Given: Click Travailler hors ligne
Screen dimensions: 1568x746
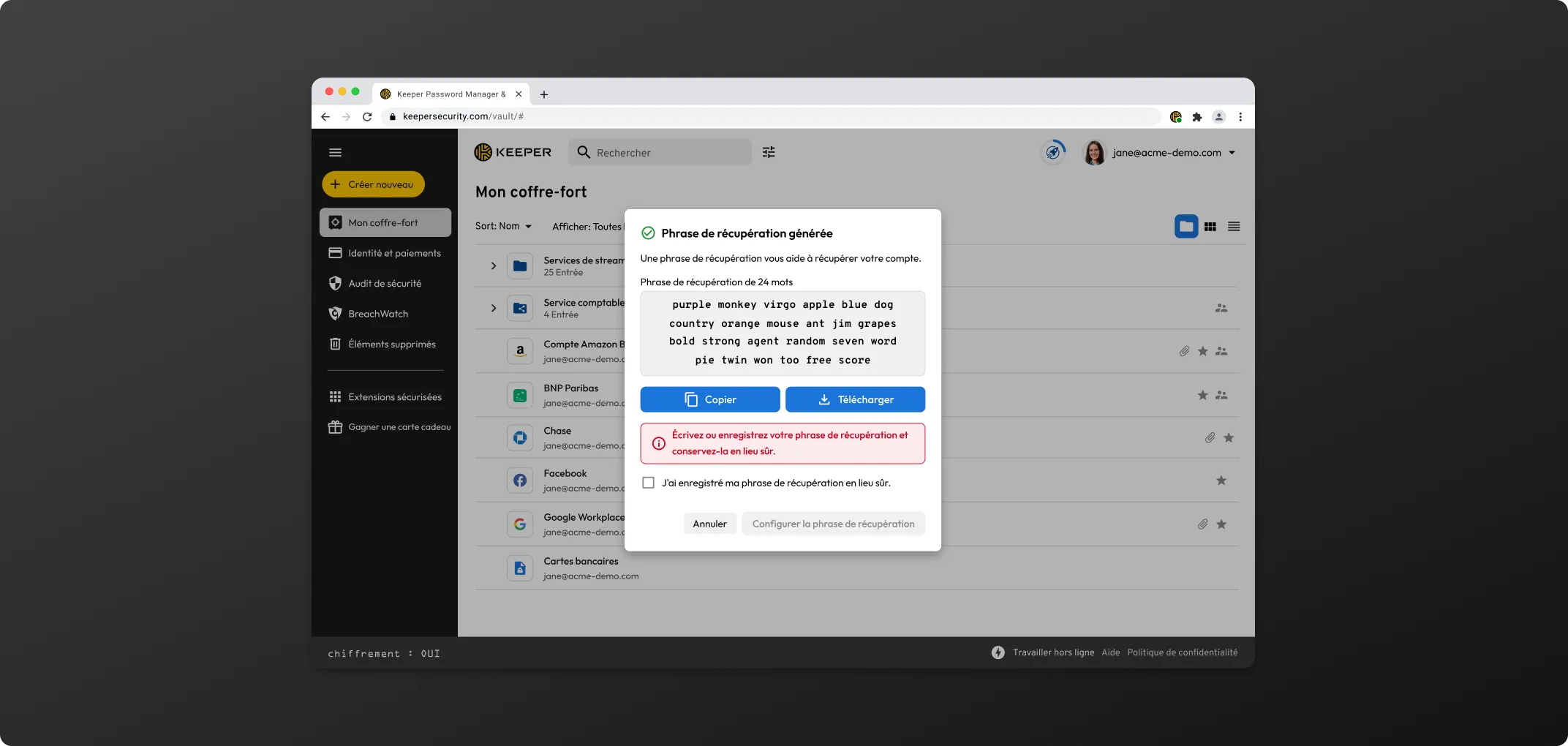Looking at the screenshot, I should tap(1053, 652).
